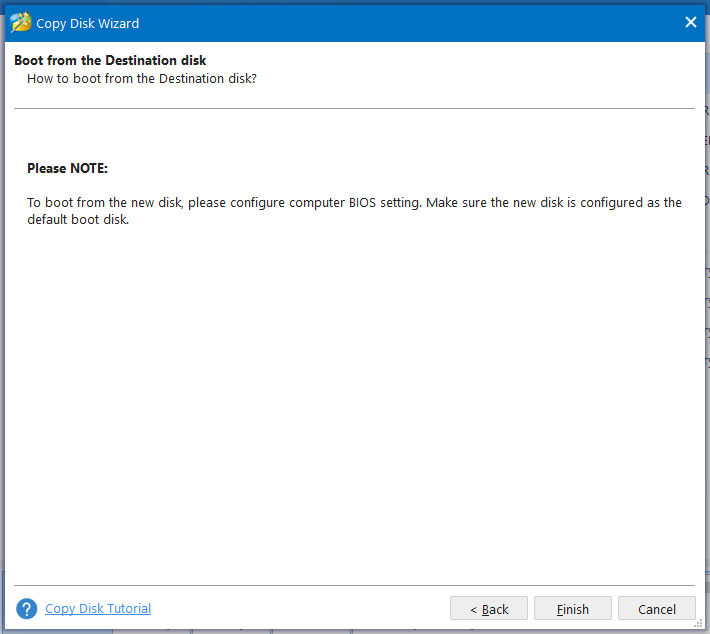Open the Copy Disk Tutorial link
Image resolution: width=710 pixels, height=634 pixels.
[x=98, y=608]
